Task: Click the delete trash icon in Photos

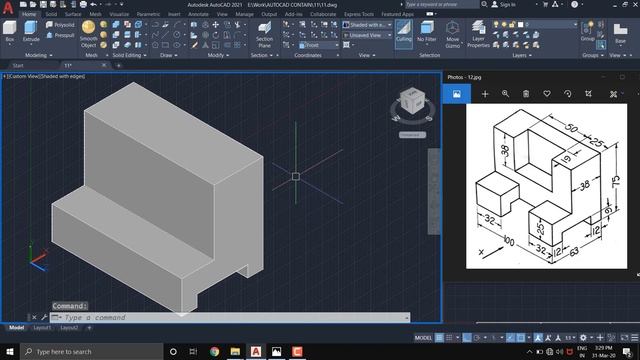Action: (526, 94)
